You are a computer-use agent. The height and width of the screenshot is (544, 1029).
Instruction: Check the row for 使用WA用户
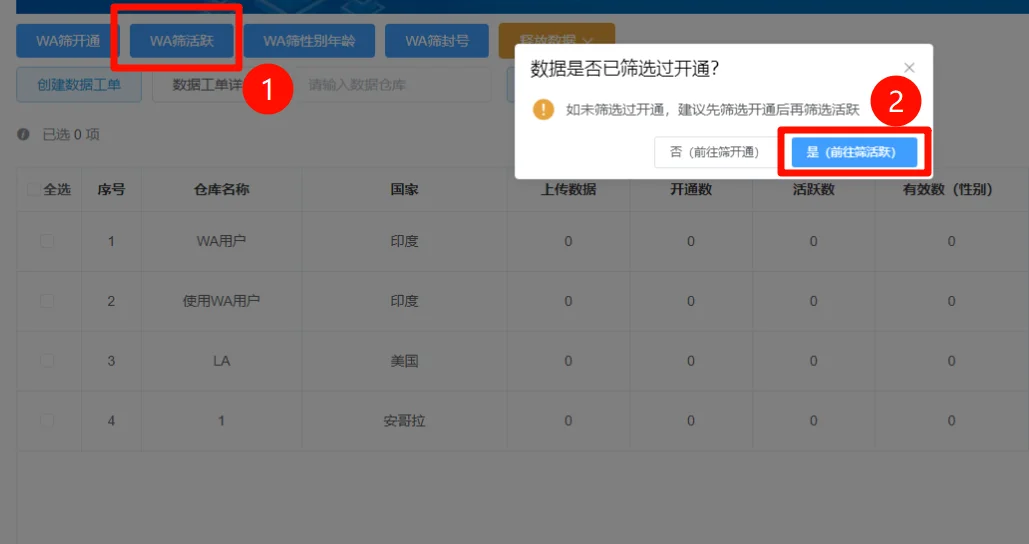[x=47, y=301]
